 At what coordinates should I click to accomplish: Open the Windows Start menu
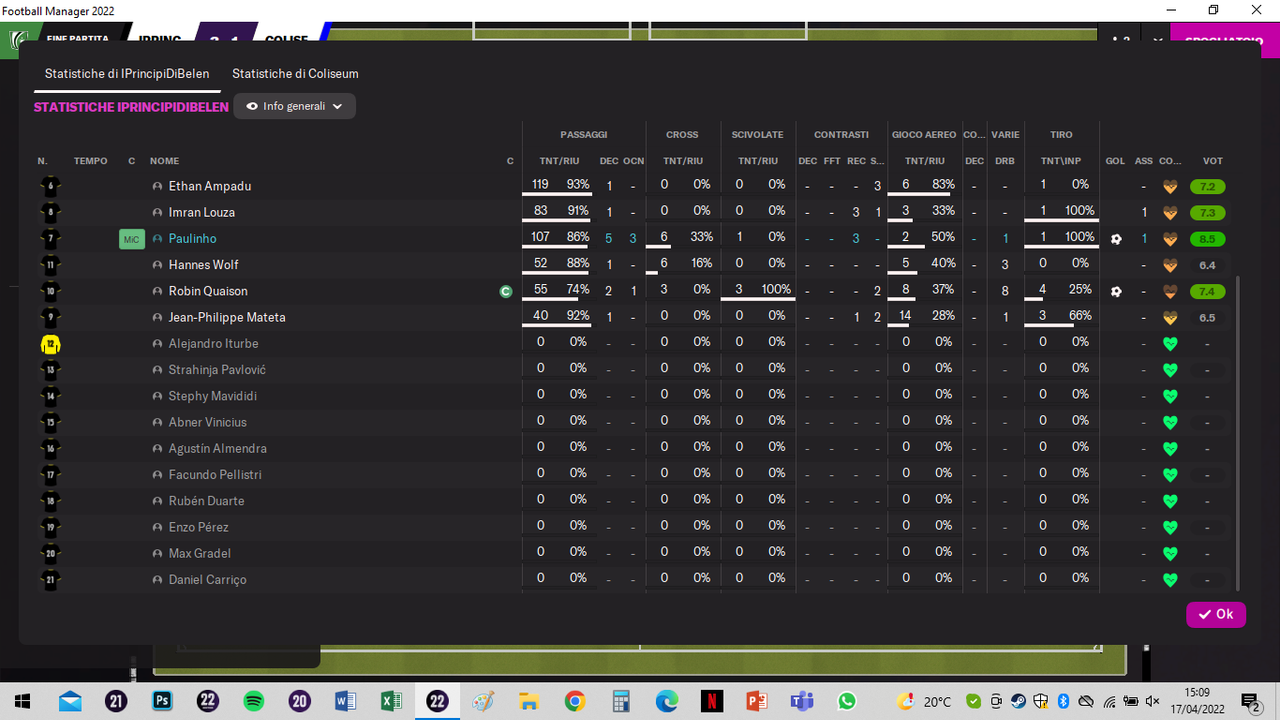coord(22,701)
